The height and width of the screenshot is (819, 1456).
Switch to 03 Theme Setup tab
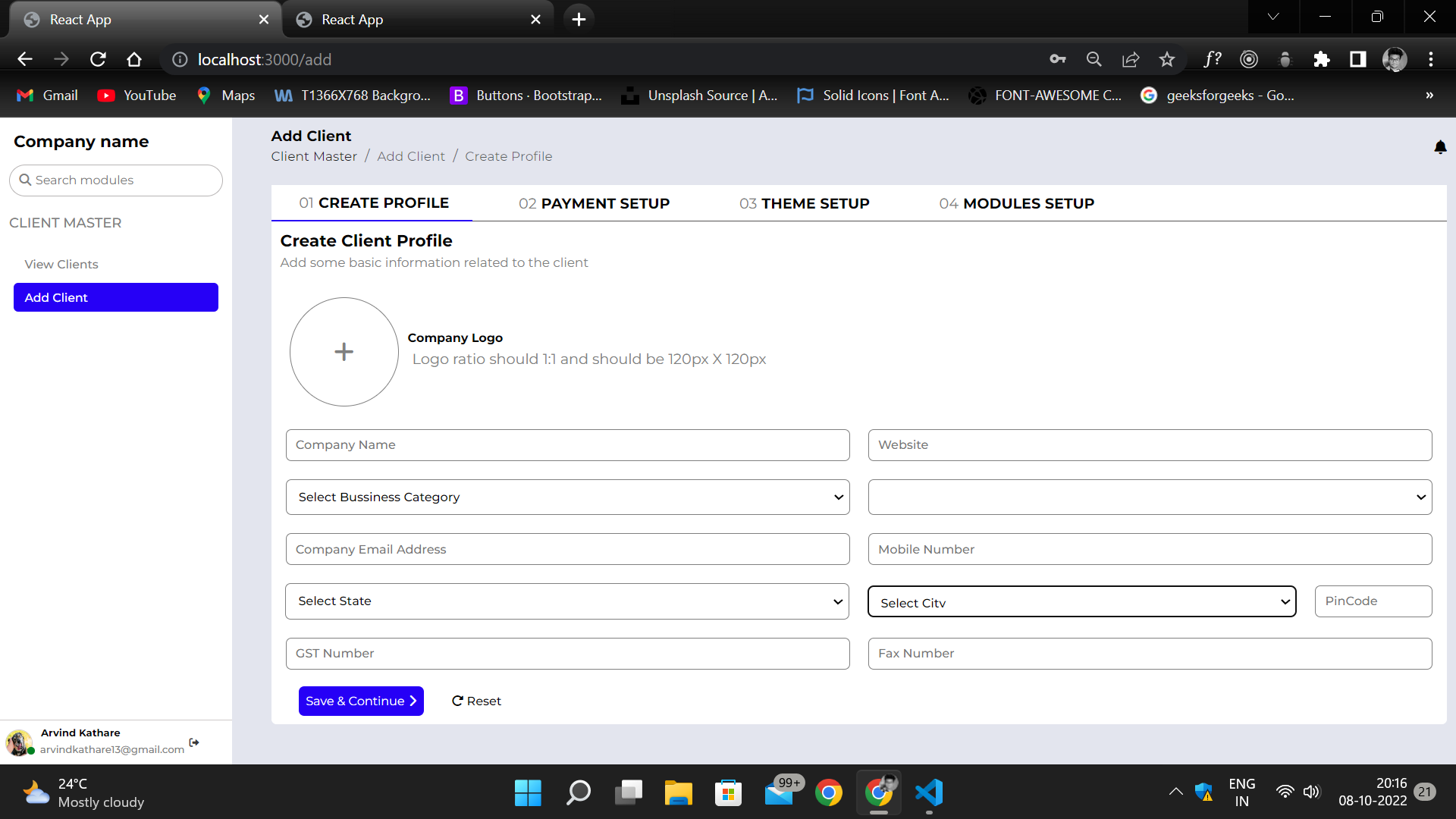(x=804, y=203)
